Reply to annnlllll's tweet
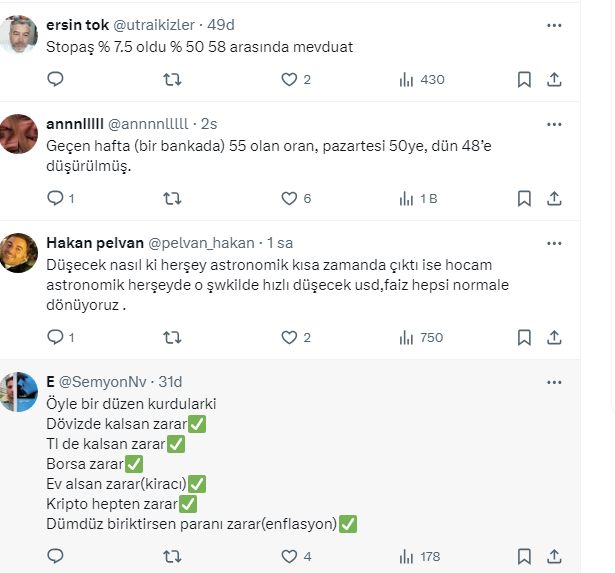This screenshot has width=615, height=573. coord(56,198)
